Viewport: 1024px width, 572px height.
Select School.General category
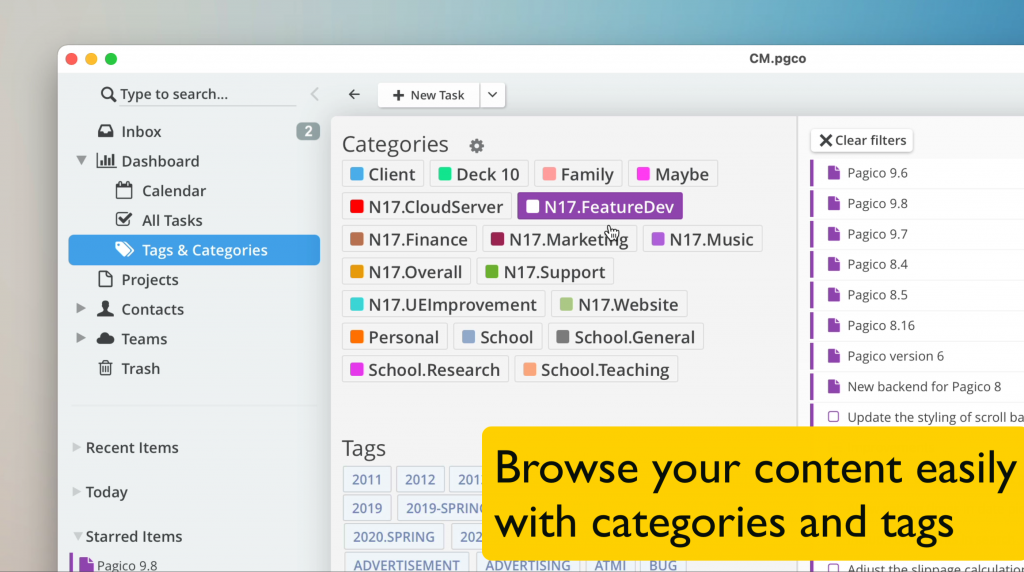(x=626, y=338)
